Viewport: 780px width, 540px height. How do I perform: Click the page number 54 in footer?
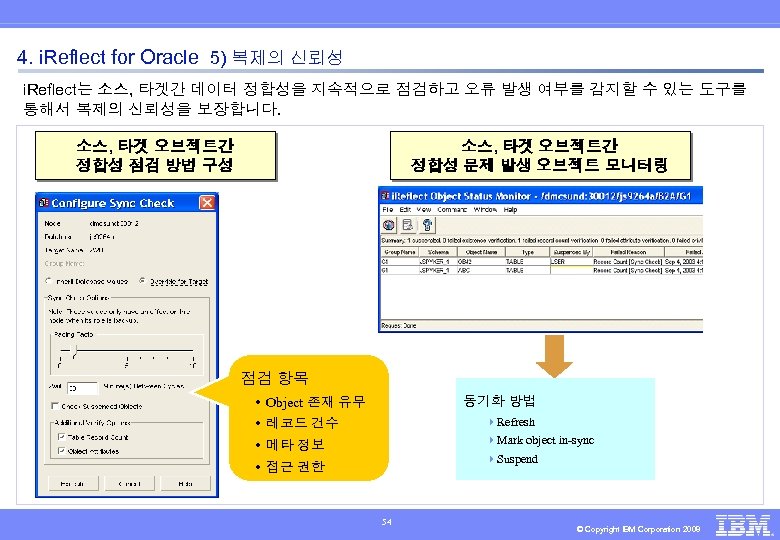387,522
